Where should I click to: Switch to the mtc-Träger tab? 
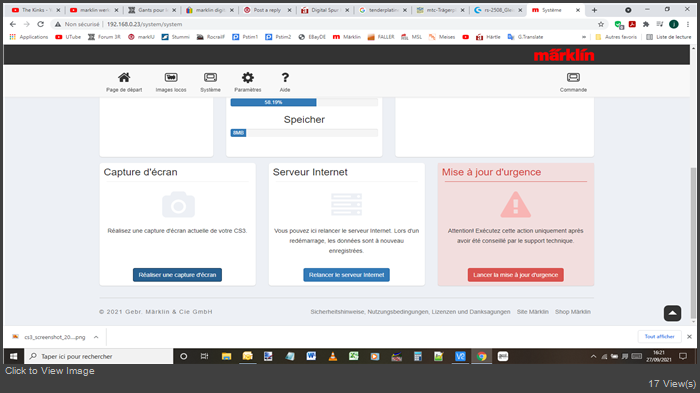[441, 10]
